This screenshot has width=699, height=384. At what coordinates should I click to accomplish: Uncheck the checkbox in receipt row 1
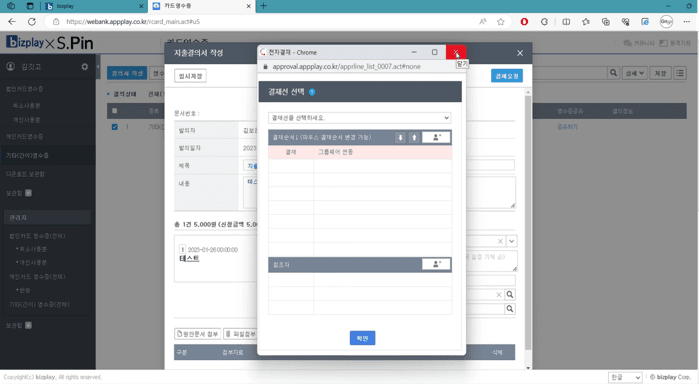115,127
